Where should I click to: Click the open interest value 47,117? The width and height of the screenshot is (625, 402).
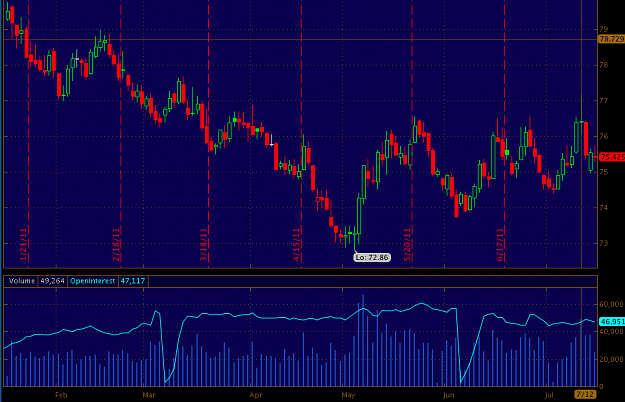click(x=133, y=281)
